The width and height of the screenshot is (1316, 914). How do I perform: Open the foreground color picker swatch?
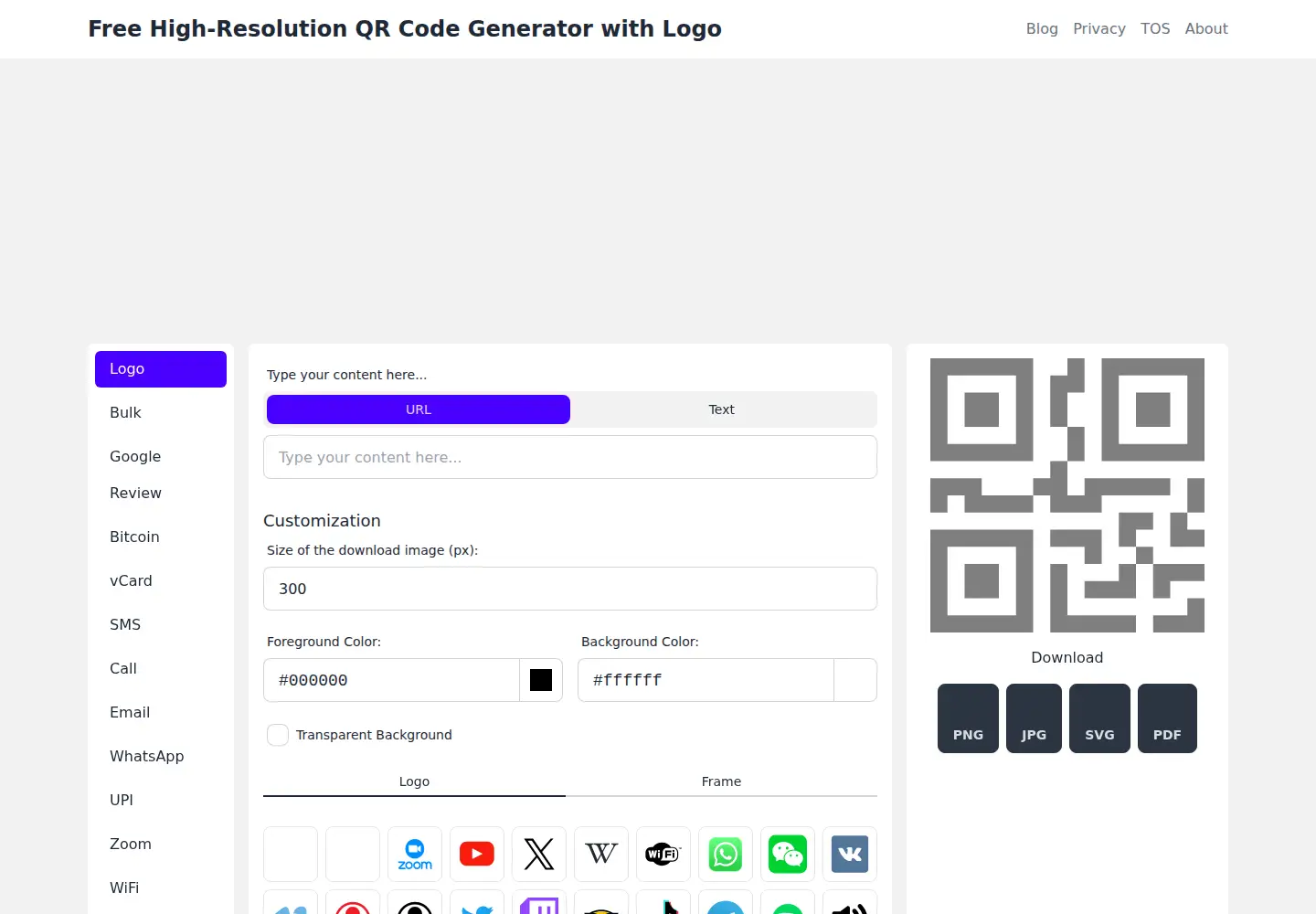click(541, 680)
